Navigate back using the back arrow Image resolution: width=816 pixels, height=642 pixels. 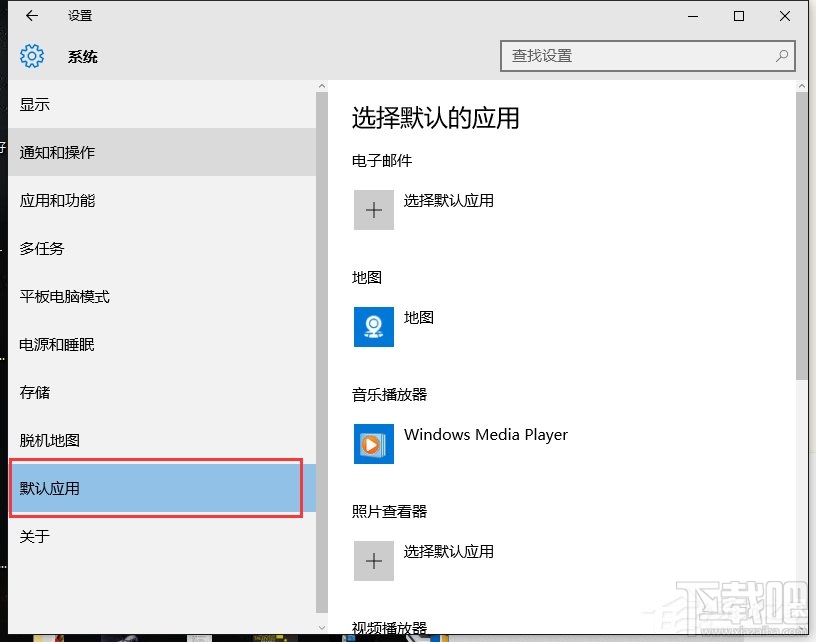pyautogui.click(x=30, y=16)
